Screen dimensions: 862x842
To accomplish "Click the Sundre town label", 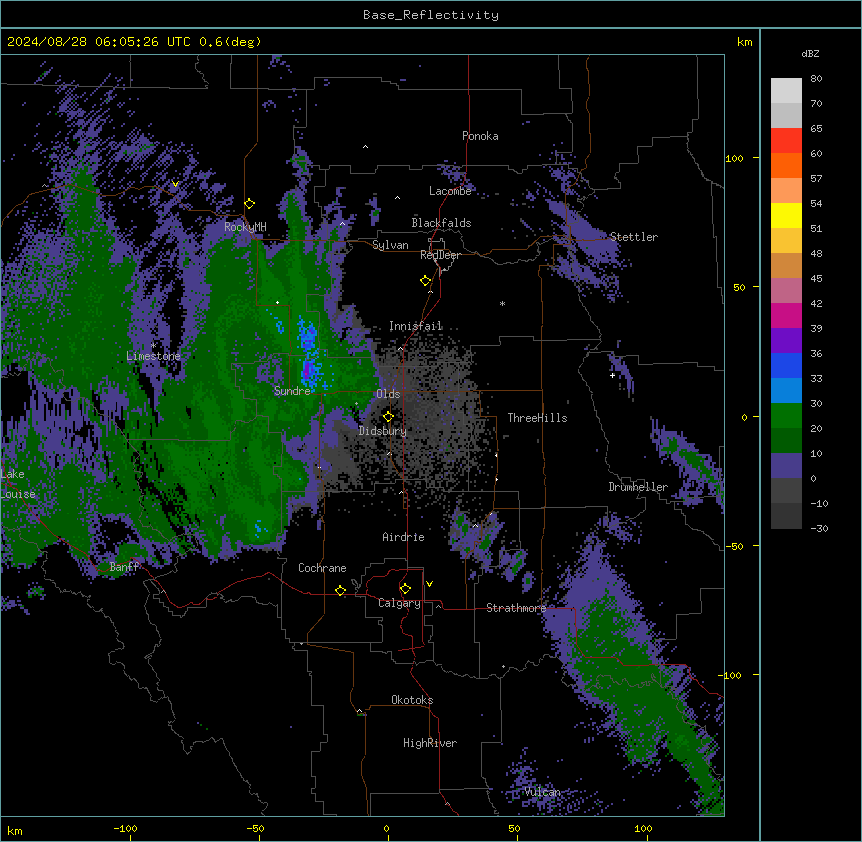I will 292,391.
